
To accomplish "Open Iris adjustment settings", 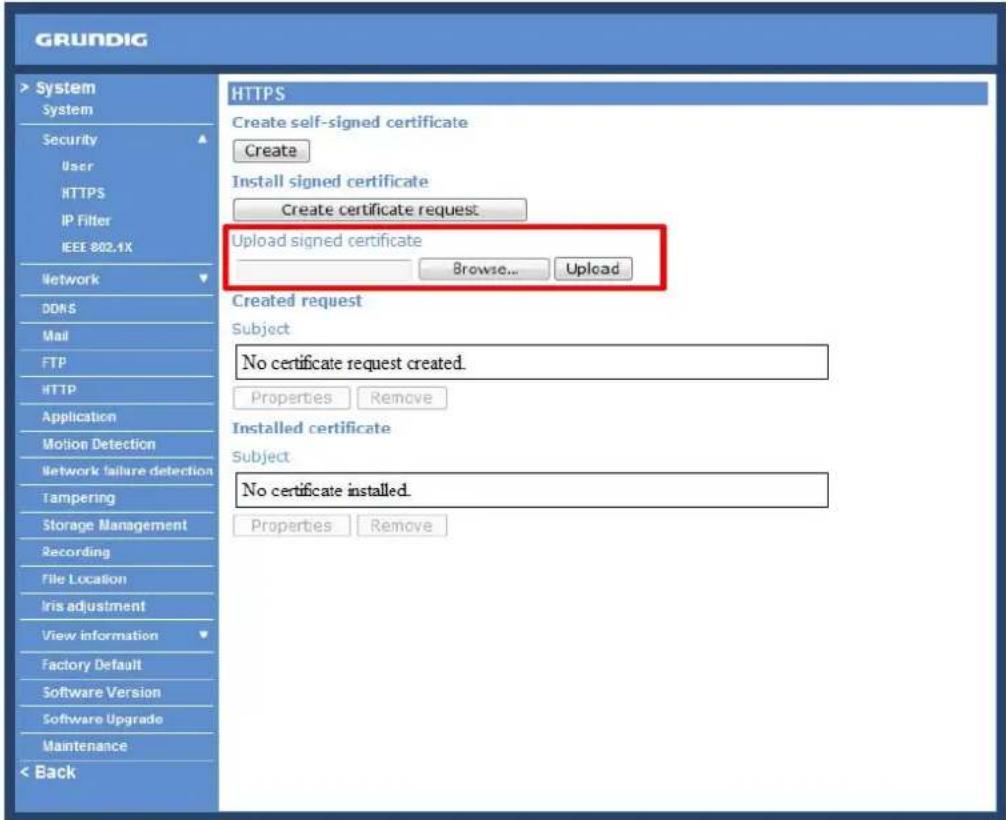I will tap(93, 606).
